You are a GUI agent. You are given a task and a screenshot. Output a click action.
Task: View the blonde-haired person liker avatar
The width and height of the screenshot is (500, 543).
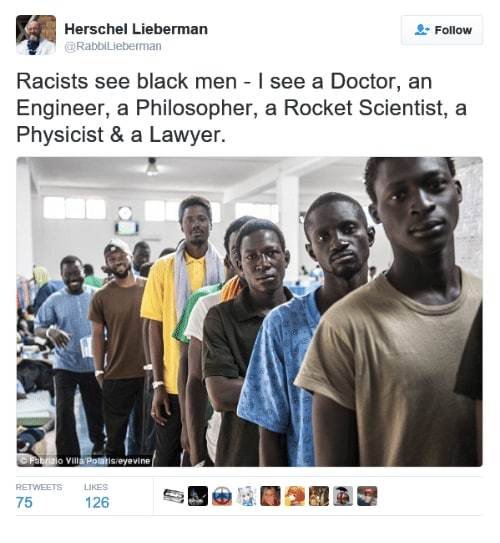[x=270, y=496]
